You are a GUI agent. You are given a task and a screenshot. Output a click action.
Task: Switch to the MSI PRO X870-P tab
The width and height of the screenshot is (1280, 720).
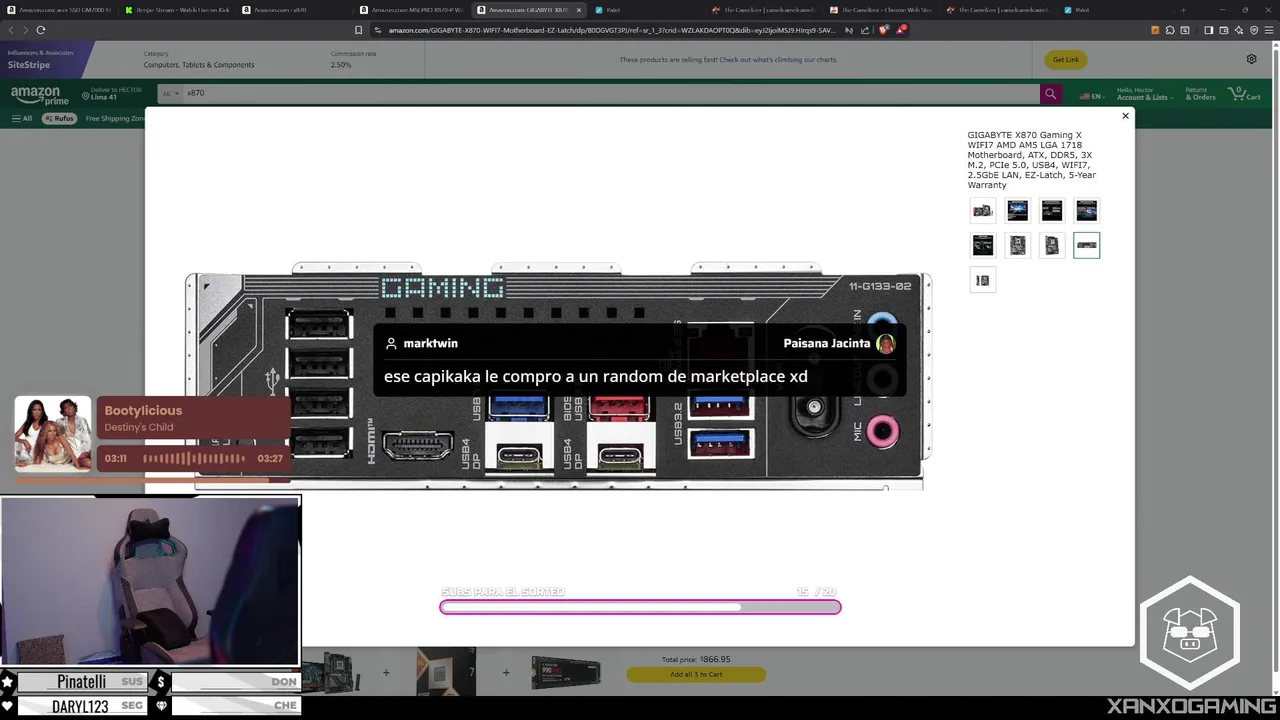pos(413,10)
